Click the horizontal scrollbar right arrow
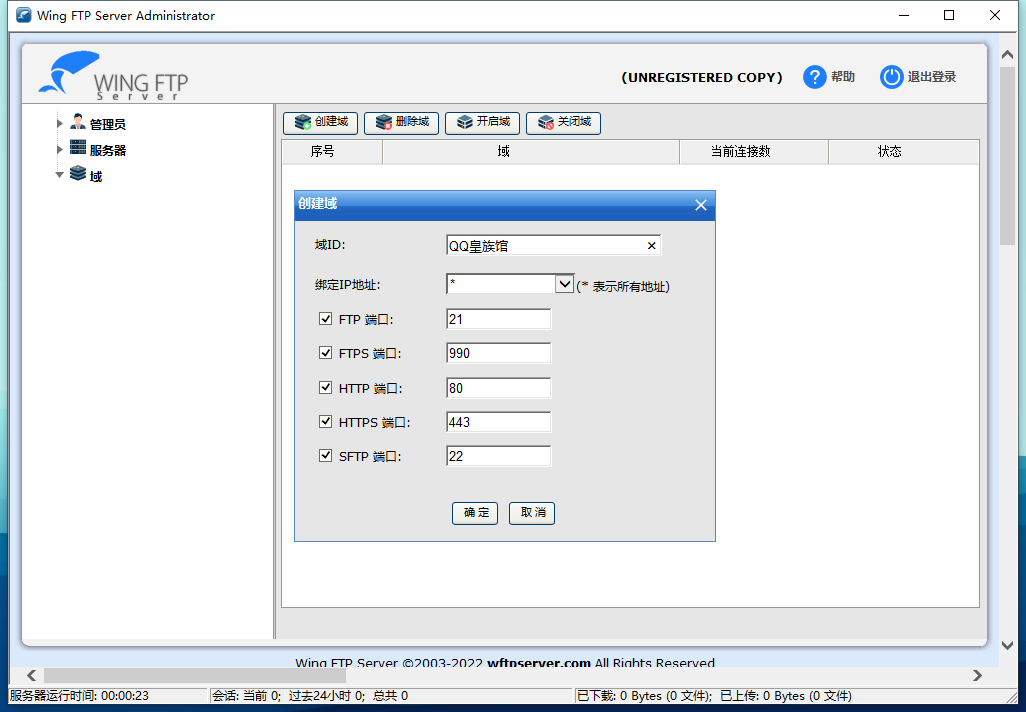Screen dimensions: 1026x712 click(x=977, y=675)
